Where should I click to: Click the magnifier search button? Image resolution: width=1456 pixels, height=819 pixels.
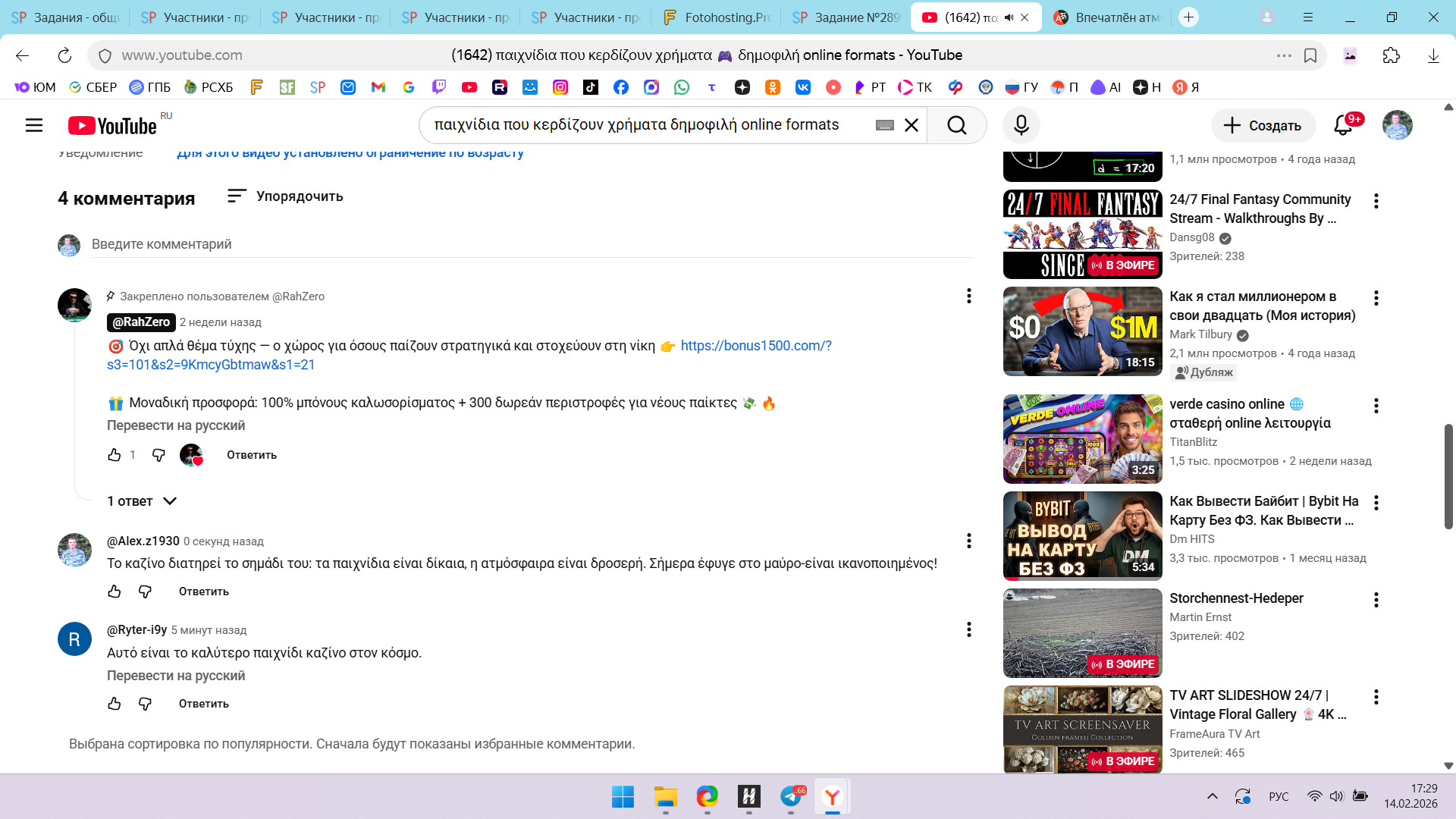click(957, 125)
